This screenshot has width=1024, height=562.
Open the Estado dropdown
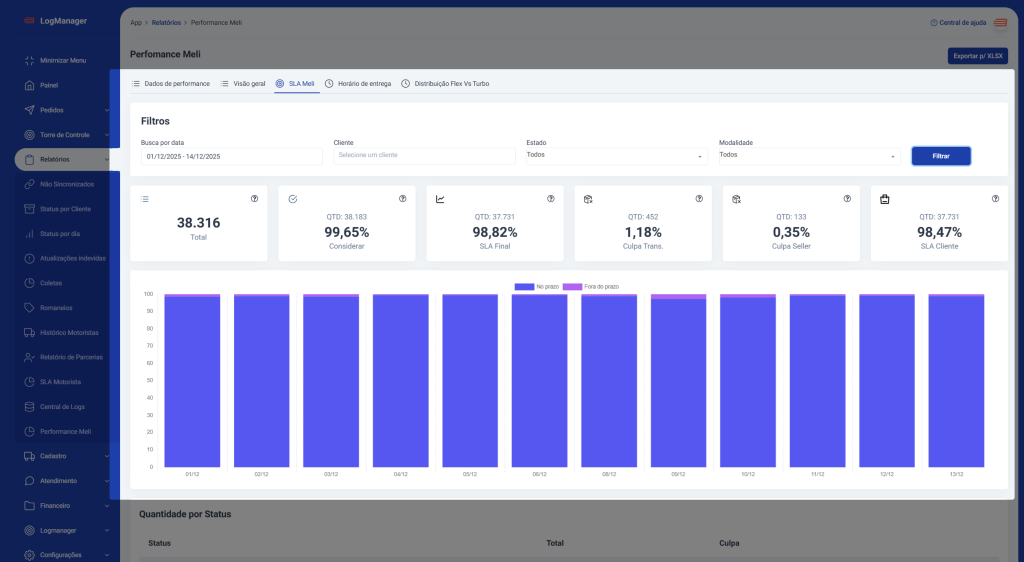[616, 156]
